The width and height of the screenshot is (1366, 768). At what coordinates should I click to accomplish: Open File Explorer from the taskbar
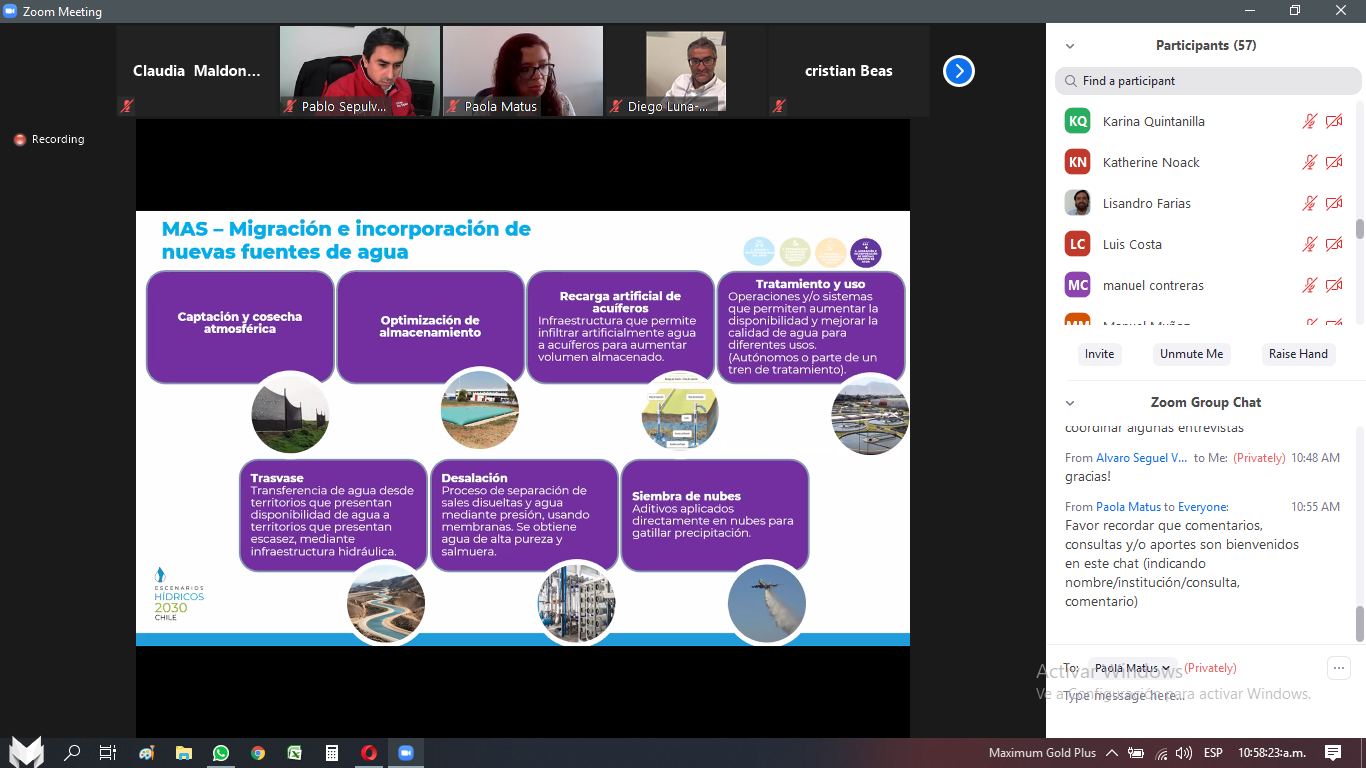[x=183, y=753]
